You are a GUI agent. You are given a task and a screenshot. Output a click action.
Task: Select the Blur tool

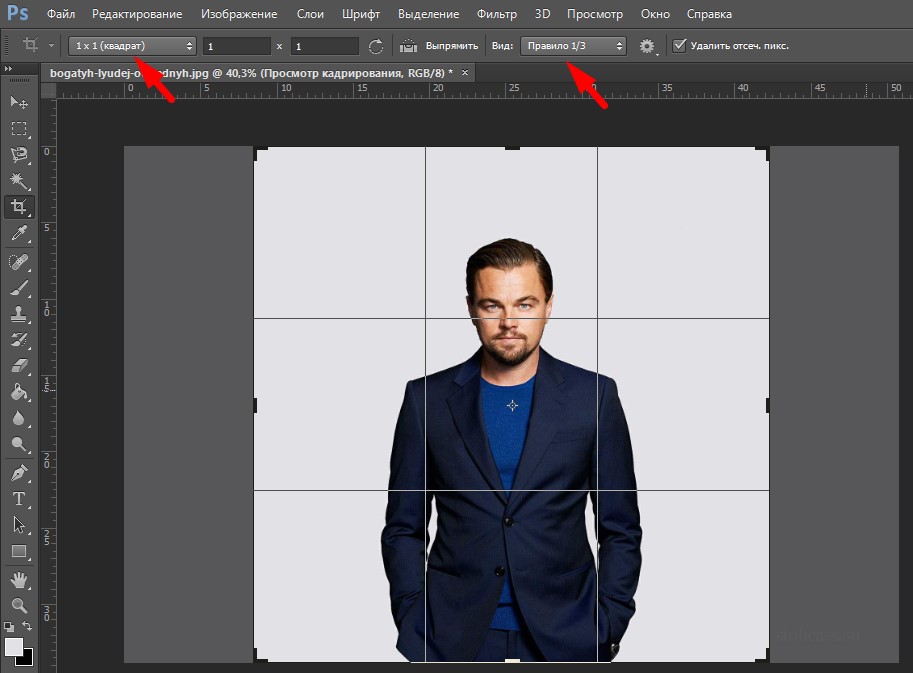[x=19, y=419]
